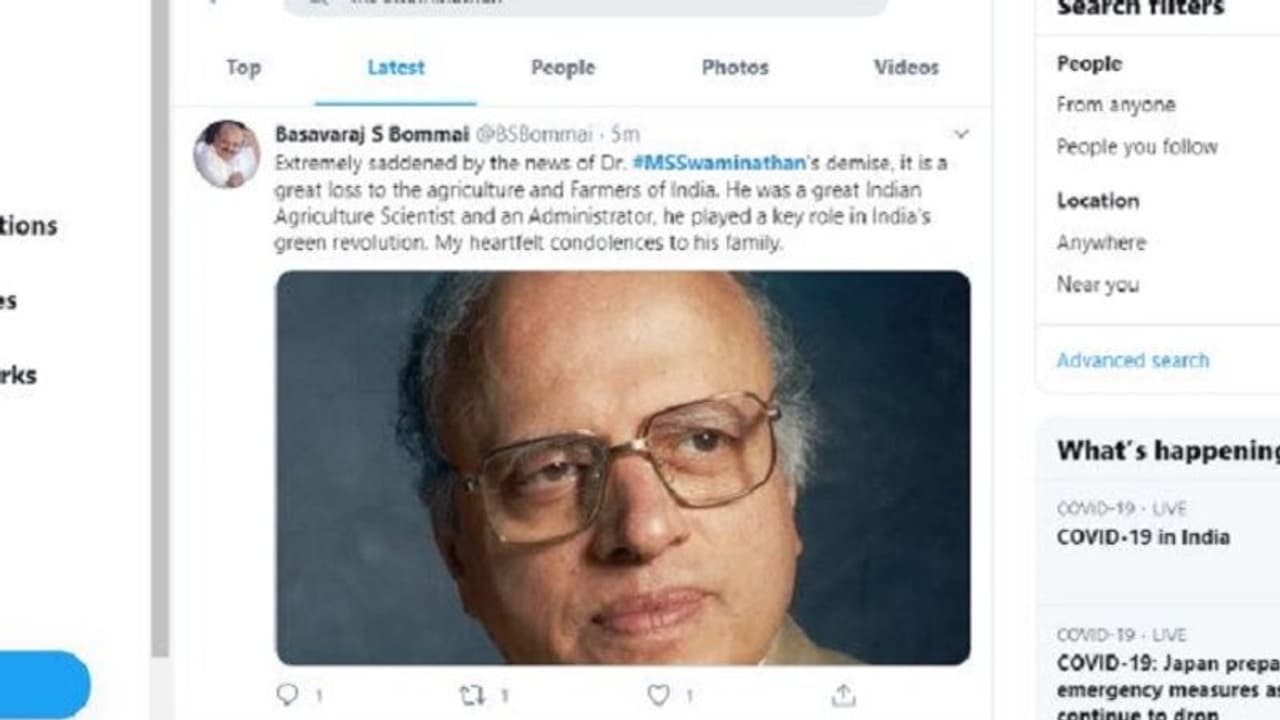
Task: Like the tweet with the heart icon
Action: point(658,694)
